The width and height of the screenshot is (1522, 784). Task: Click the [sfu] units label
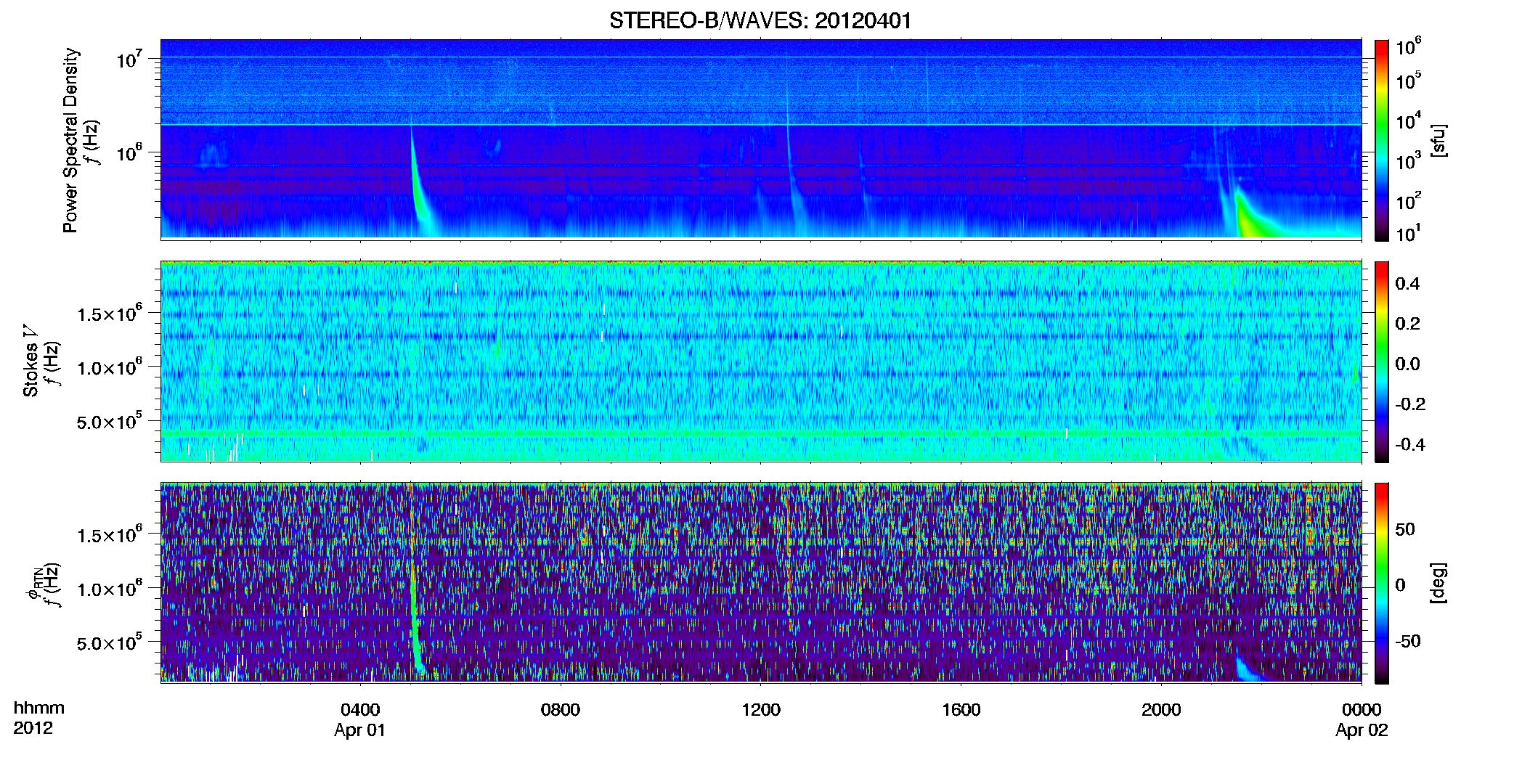click(x=1438, y=140)
